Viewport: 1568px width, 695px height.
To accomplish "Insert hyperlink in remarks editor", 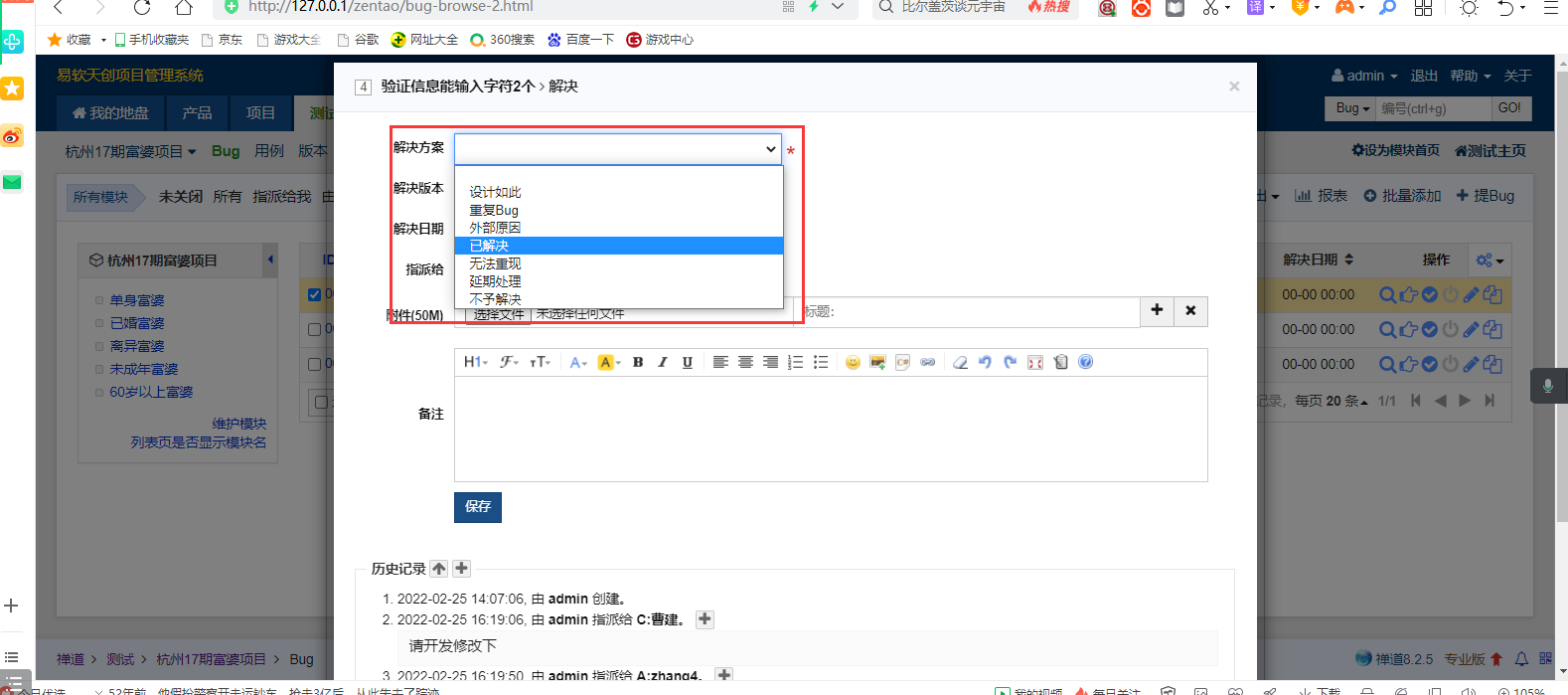I will [927, 362].
